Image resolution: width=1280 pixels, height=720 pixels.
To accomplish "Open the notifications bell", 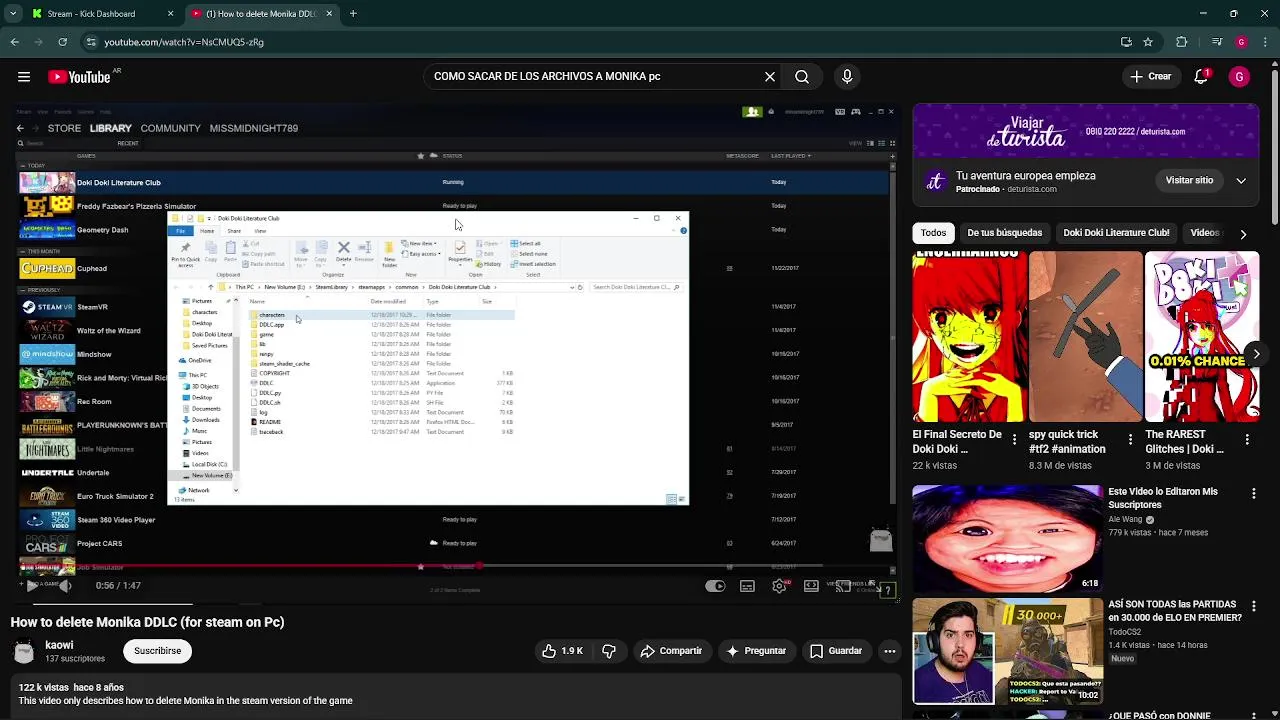I will point(1201,77).
